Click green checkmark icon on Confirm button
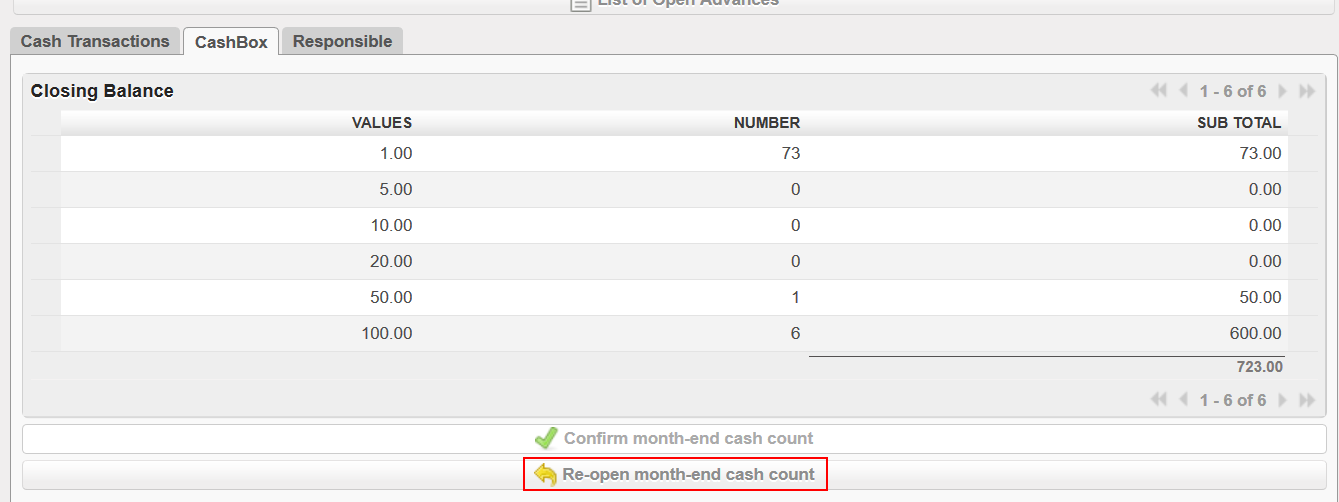 coord(546,438)
